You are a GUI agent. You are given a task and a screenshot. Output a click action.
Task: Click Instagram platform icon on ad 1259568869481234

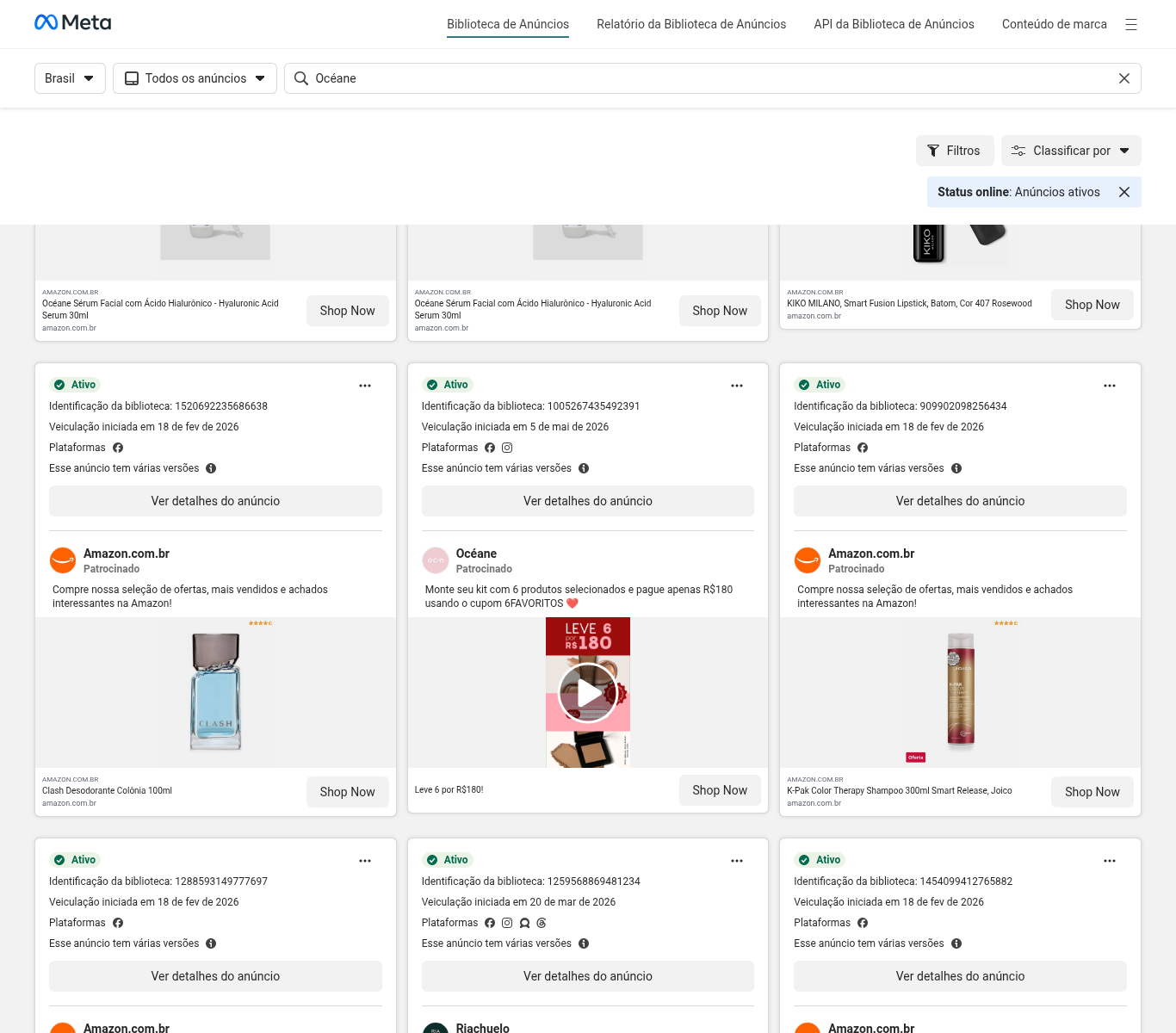tap(507, 923)
